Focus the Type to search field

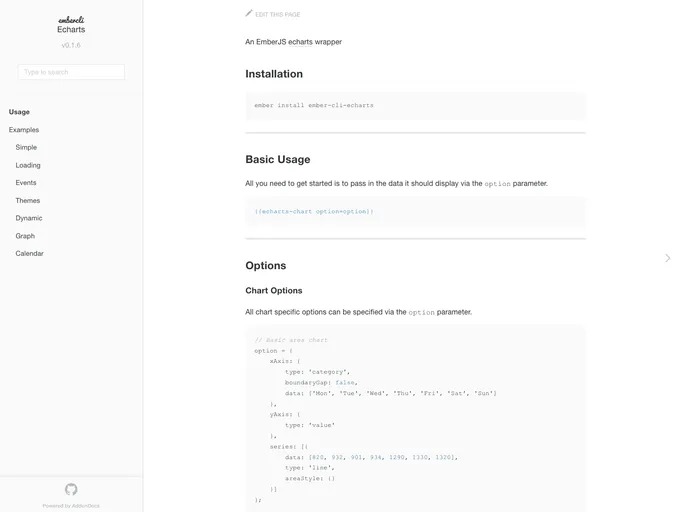coord(71,72)
